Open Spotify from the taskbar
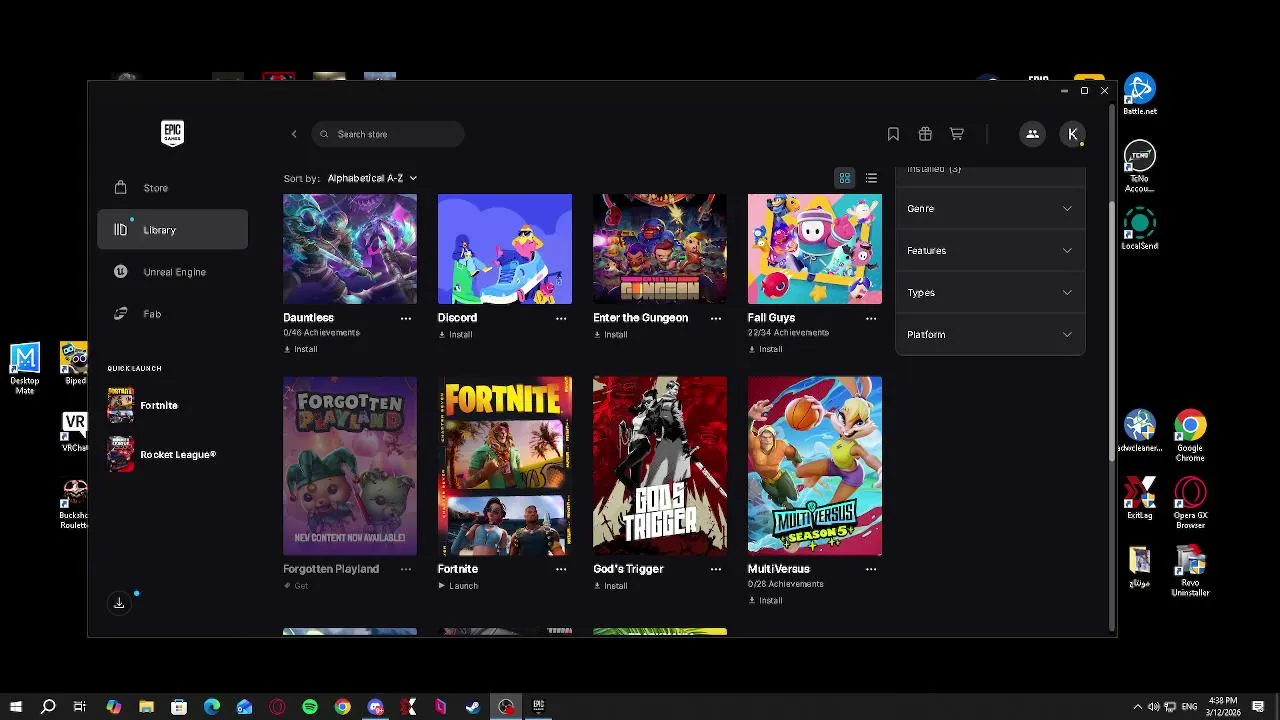 point(310,707)
